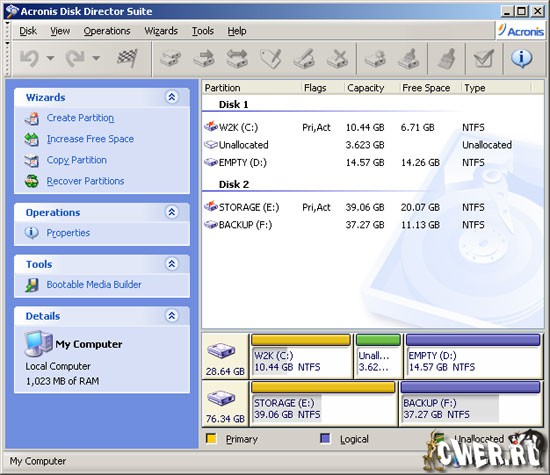Launch the Recover Partitions wizard link

85,181
